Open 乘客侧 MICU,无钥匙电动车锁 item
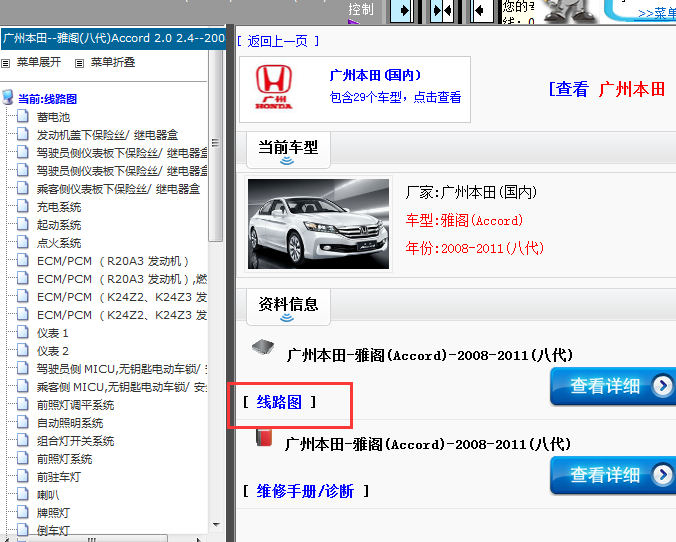Image resolution: width=676 pixels, height=542 pixels. pyautogui.click(x=122, y=387)
